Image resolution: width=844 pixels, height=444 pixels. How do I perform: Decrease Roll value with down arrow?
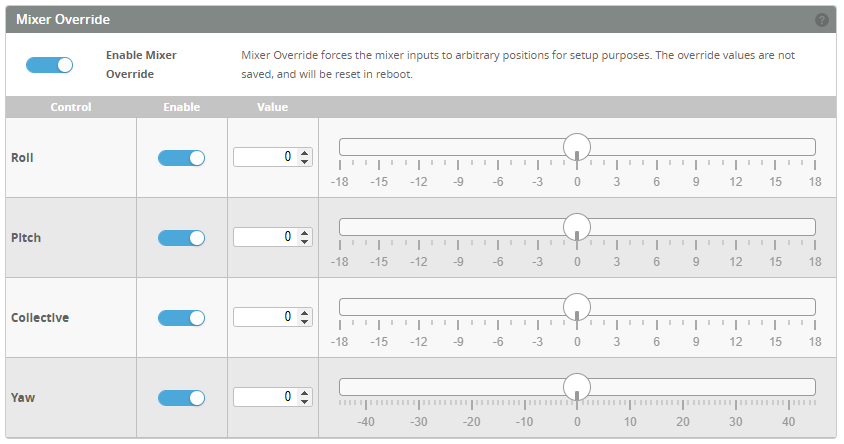305,162
